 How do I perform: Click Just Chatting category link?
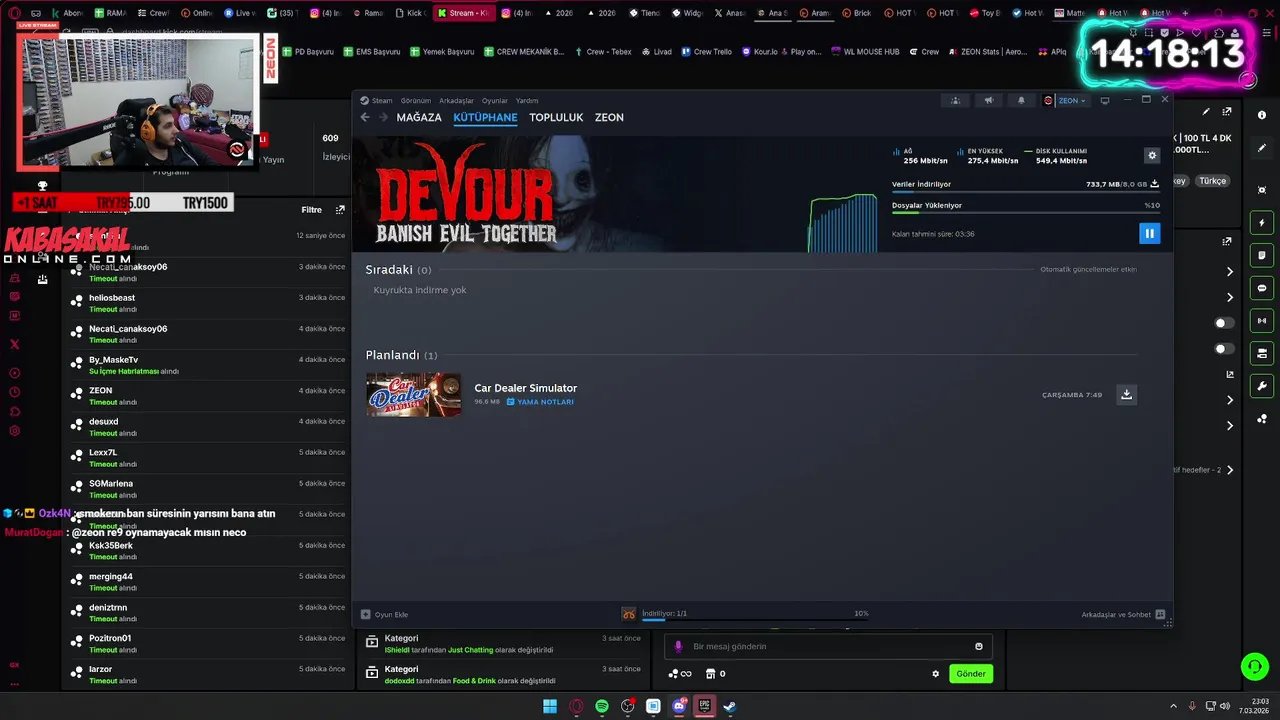point(471,650)
